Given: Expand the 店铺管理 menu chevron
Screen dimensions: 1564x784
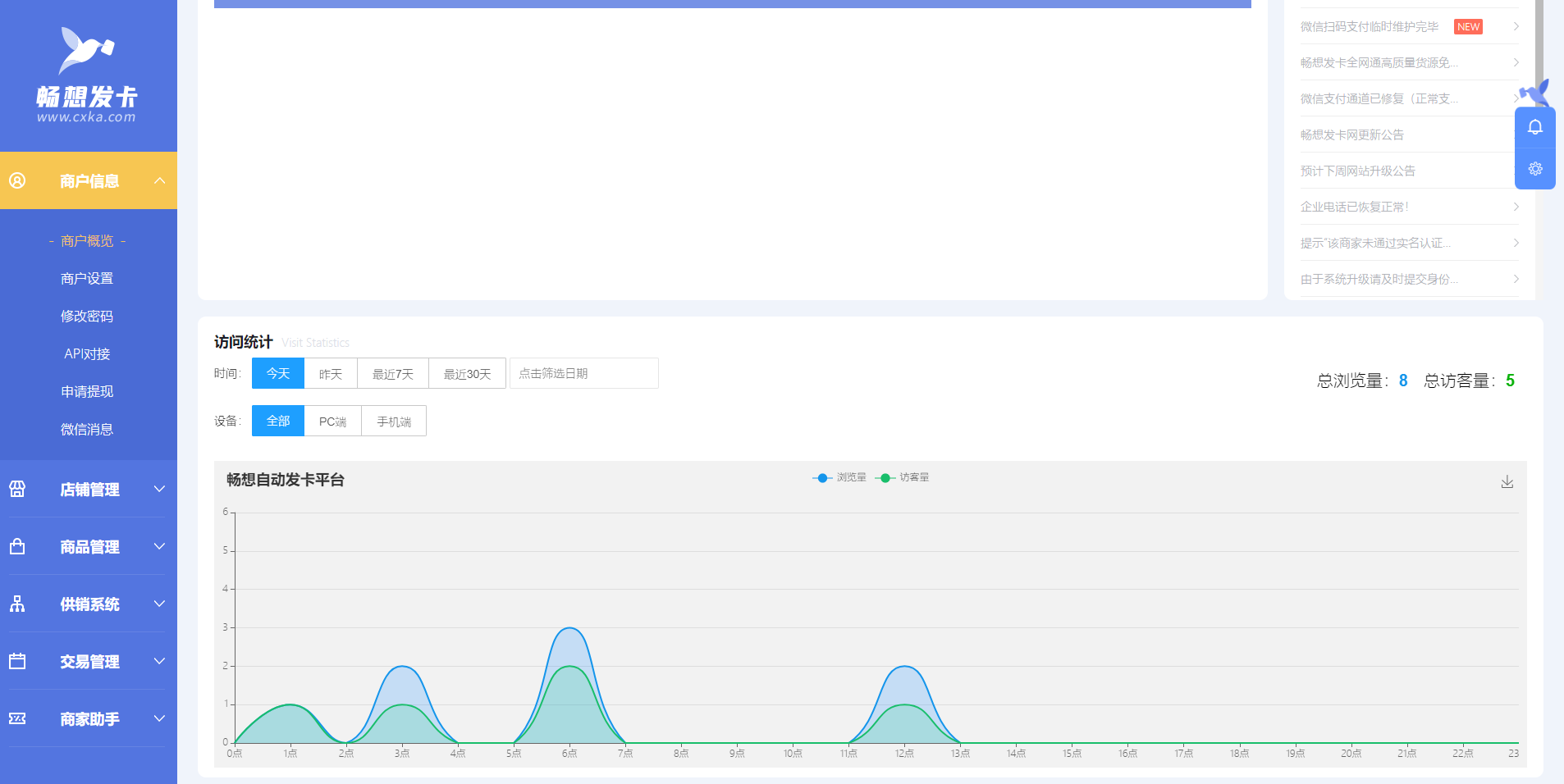Looking at the screenshot, I should click(x=160, y=490).
